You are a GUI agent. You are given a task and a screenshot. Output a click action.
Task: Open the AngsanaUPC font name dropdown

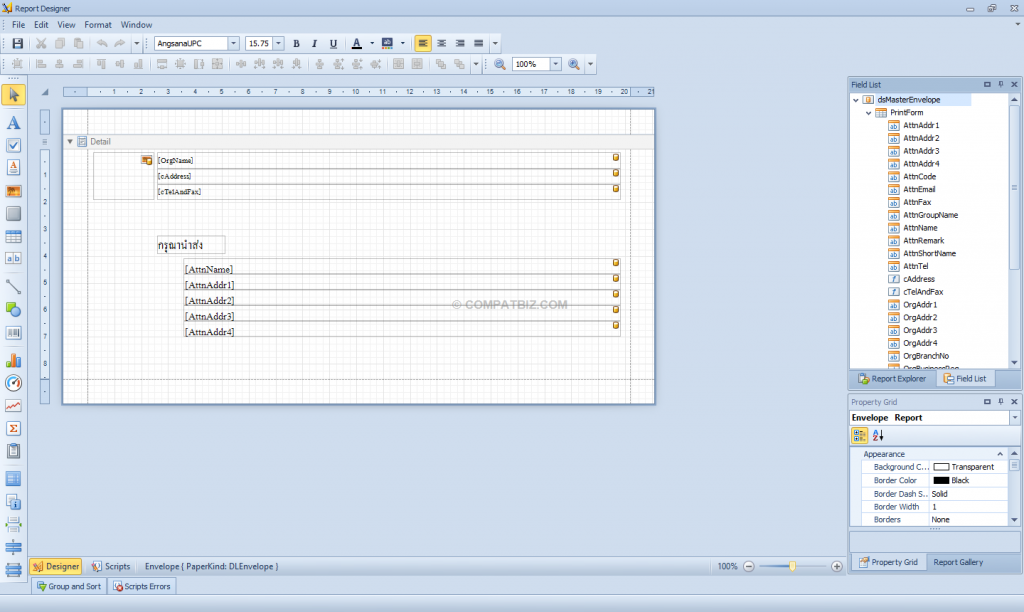(234, 43)
